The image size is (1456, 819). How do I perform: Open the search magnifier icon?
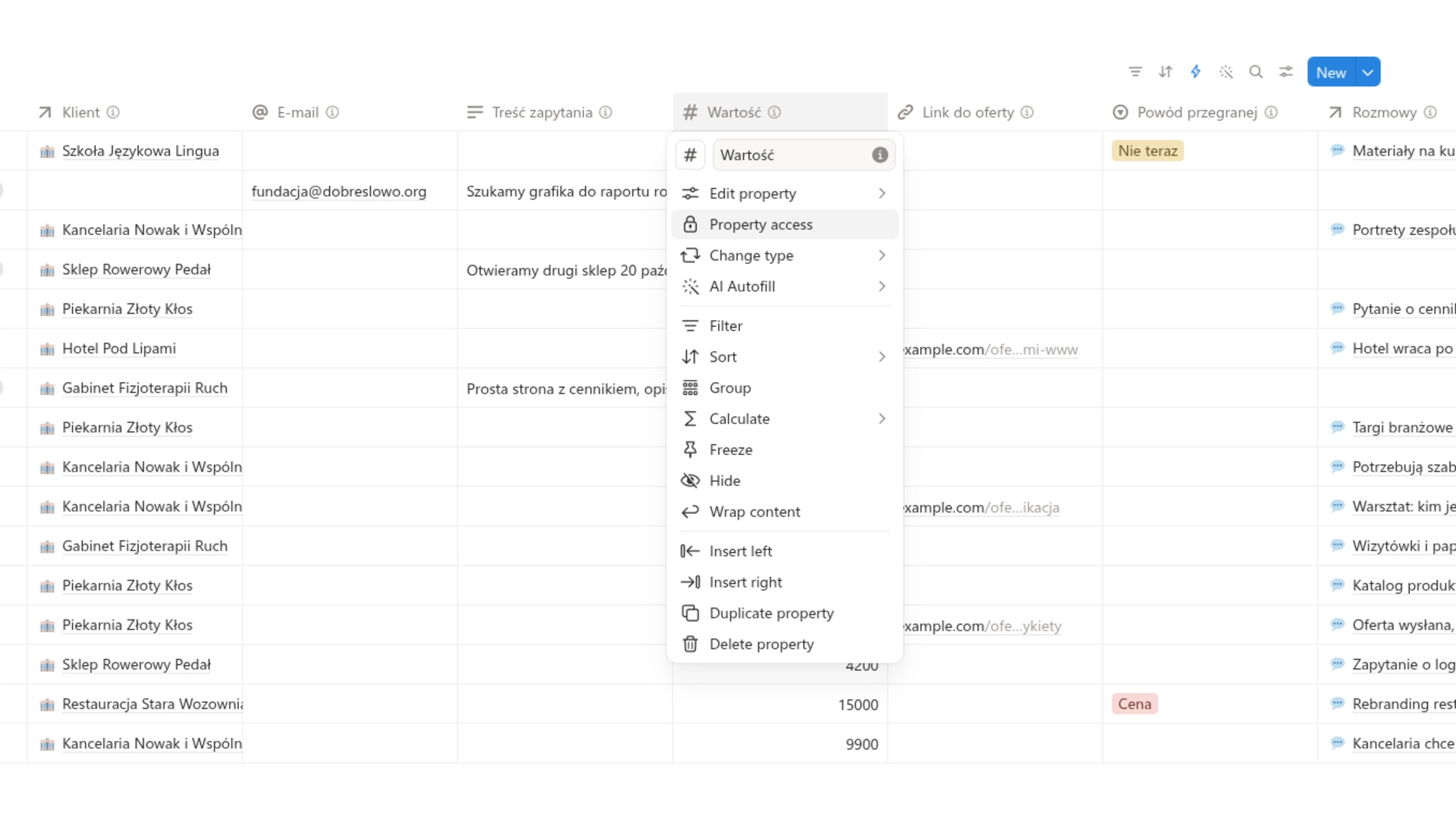pos(1256,72)
